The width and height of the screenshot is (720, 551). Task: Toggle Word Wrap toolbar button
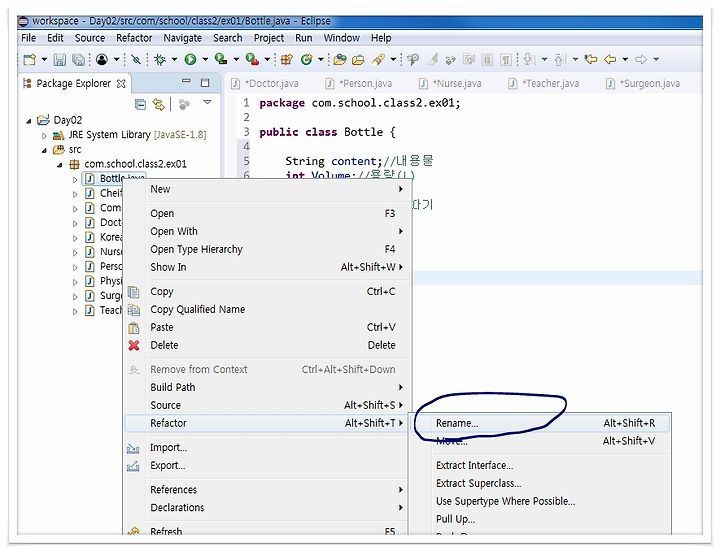point(469,59)
